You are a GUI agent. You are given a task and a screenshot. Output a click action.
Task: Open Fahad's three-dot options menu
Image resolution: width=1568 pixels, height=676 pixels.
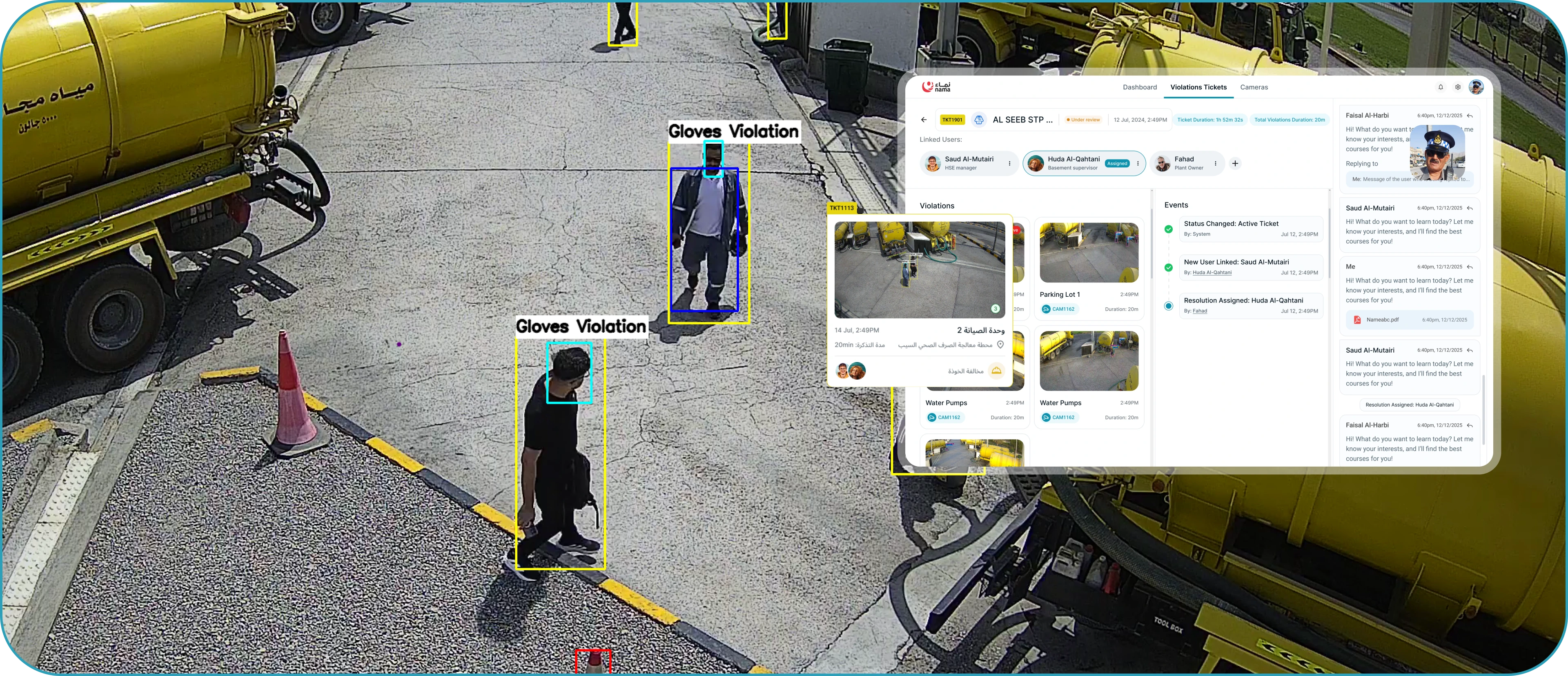(x=1216, y=163)
